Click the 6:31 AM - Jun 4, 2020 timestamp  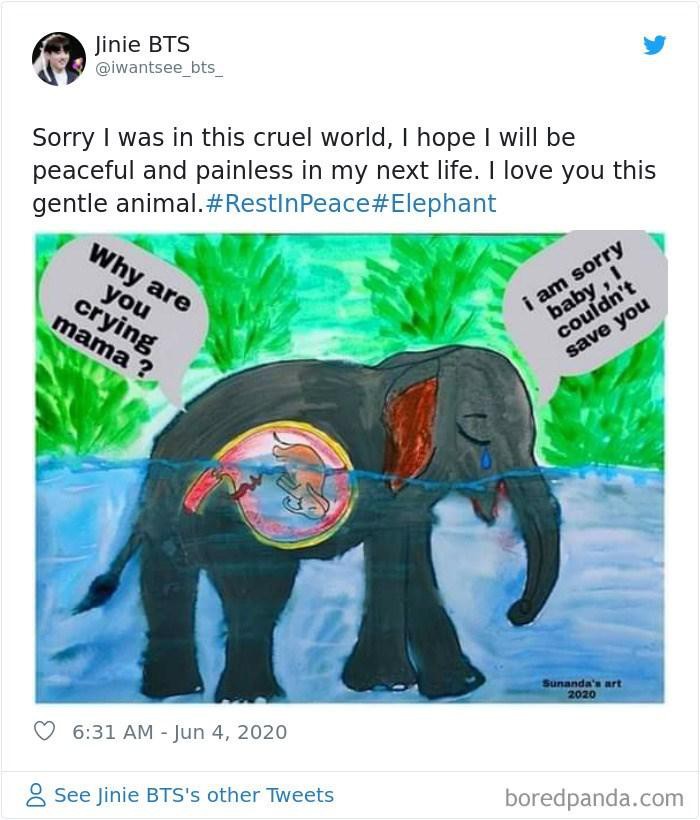tap(180, 732)
